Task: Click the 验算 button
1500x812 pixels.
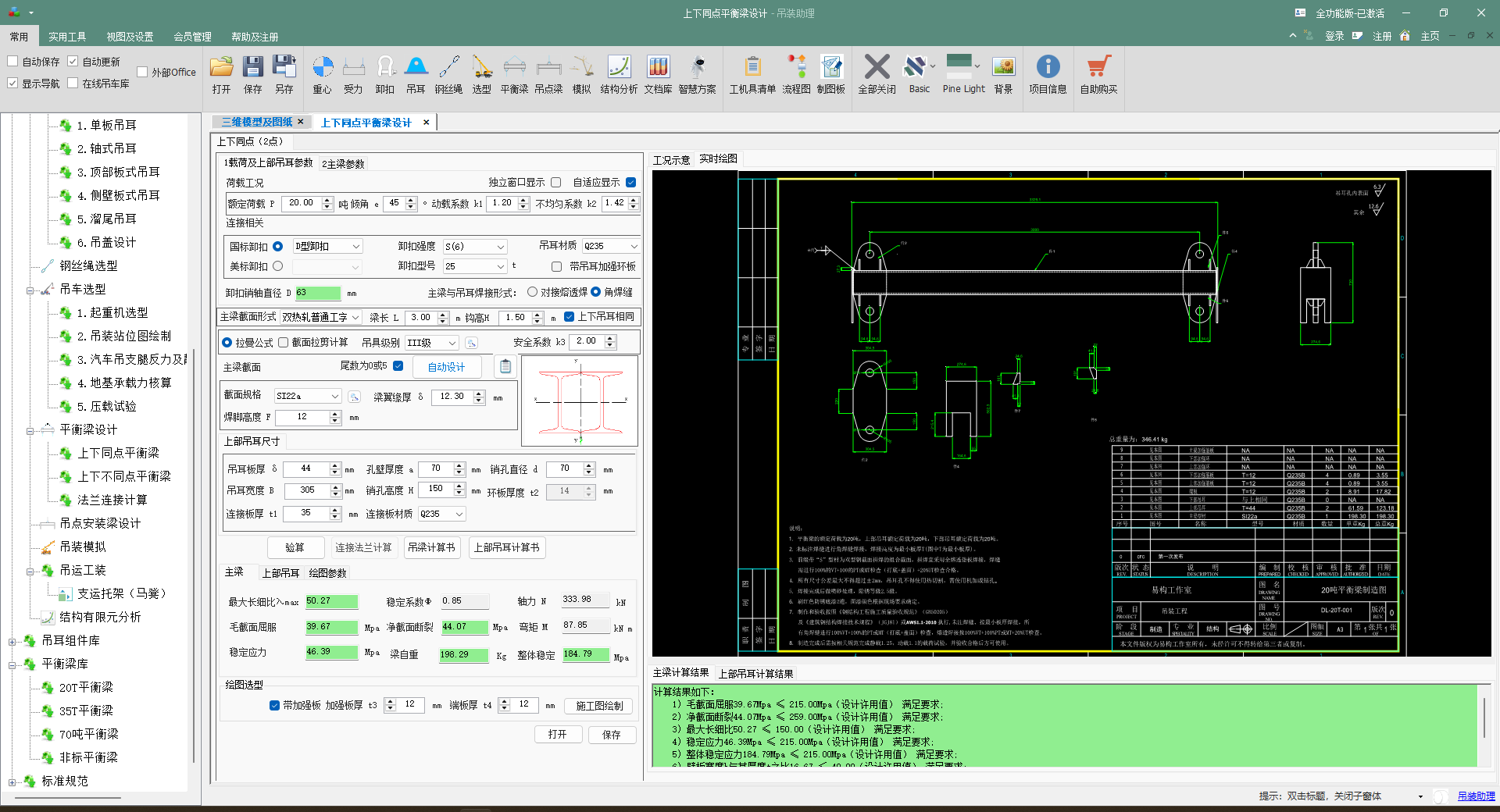Action: click(x=295, y=547)
